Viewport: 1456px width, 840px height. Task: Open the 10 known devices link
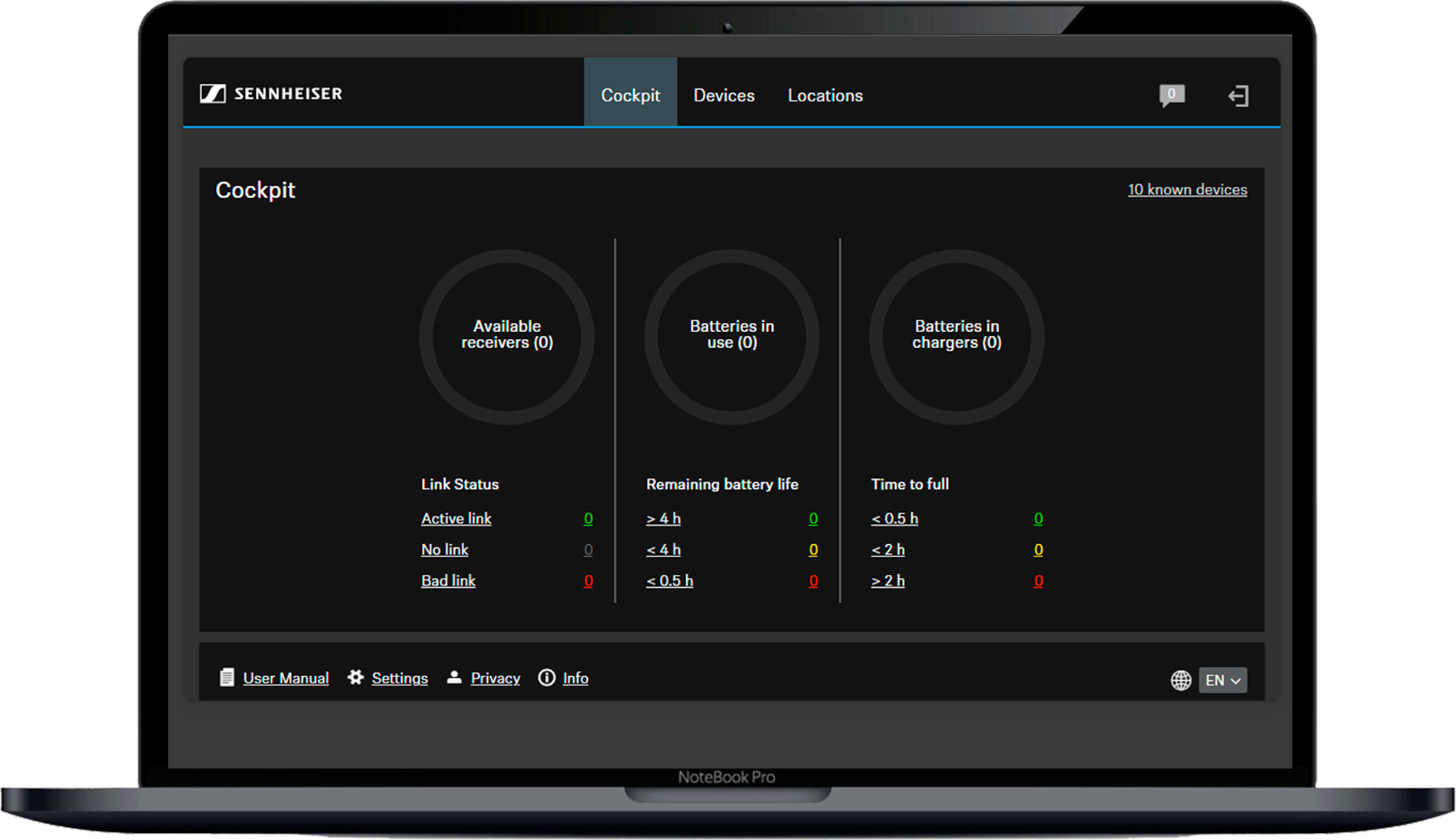[1187, 190]
